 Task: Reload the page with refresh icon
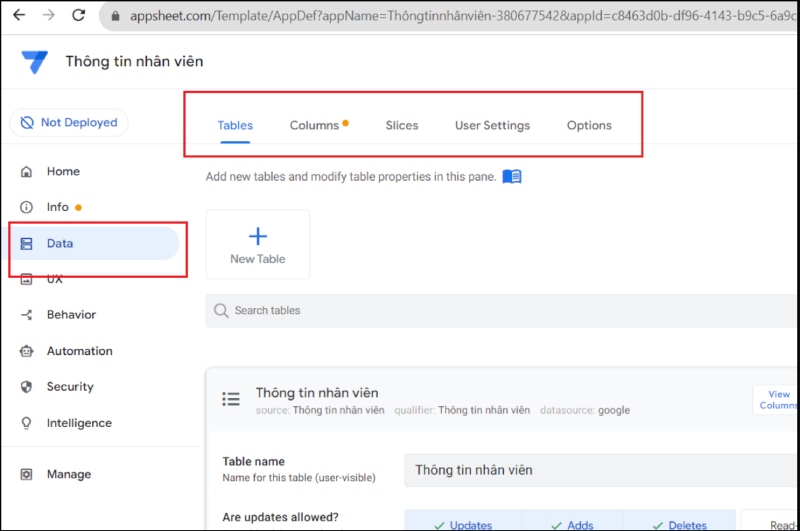click(78, 15)
